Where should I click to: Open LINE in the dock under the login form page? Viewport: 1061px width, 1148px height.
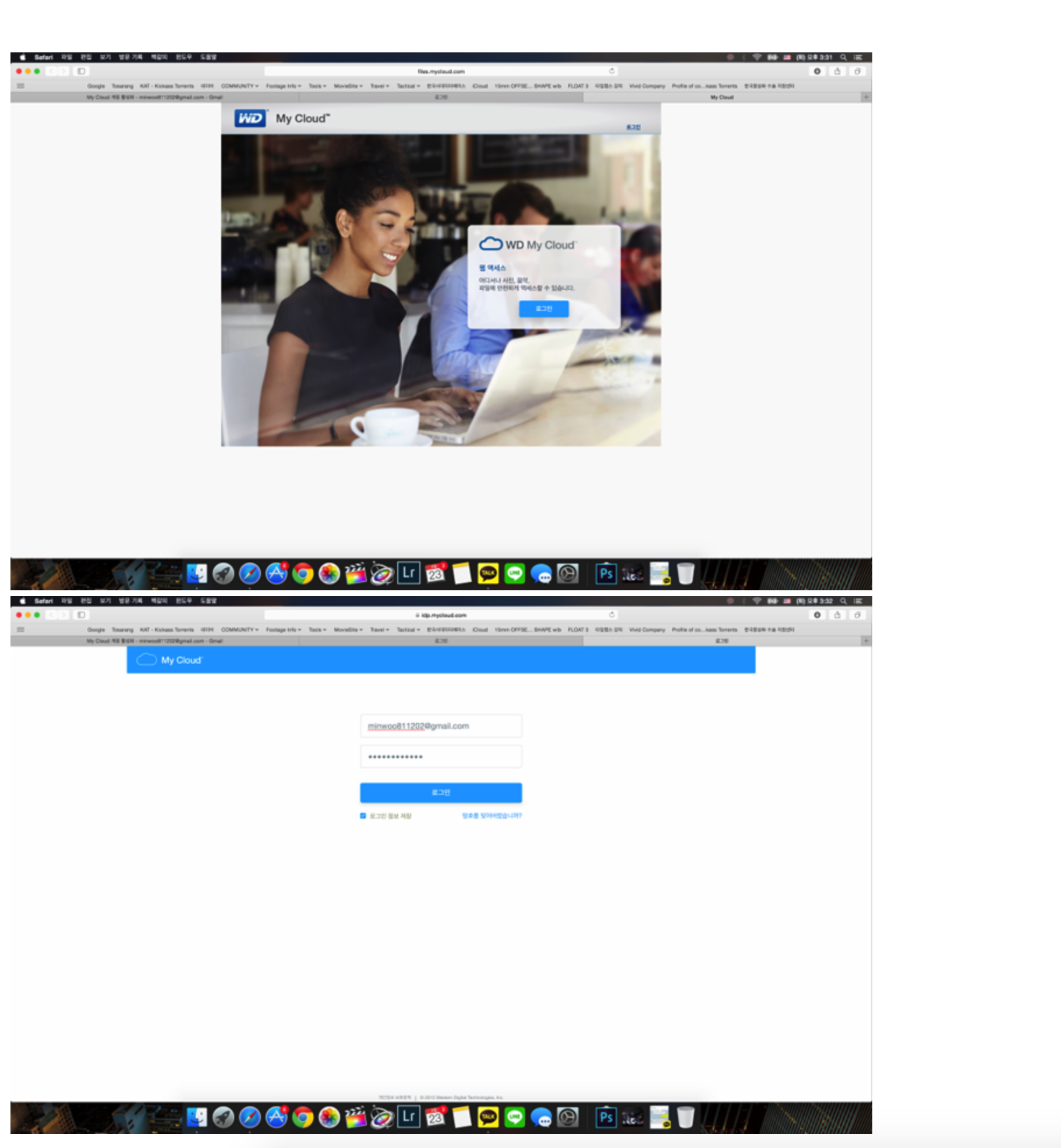click(515, 1117)
